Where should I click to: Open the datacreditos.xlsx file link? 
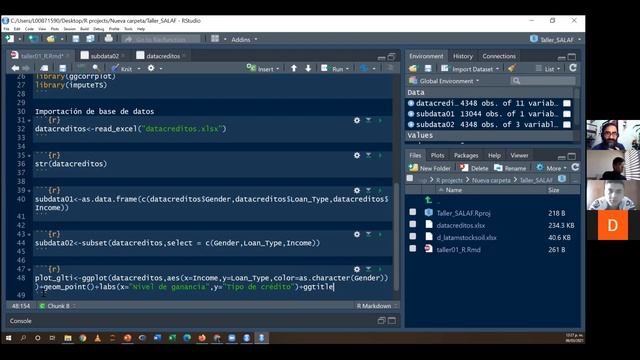click(x=461, y=225)
